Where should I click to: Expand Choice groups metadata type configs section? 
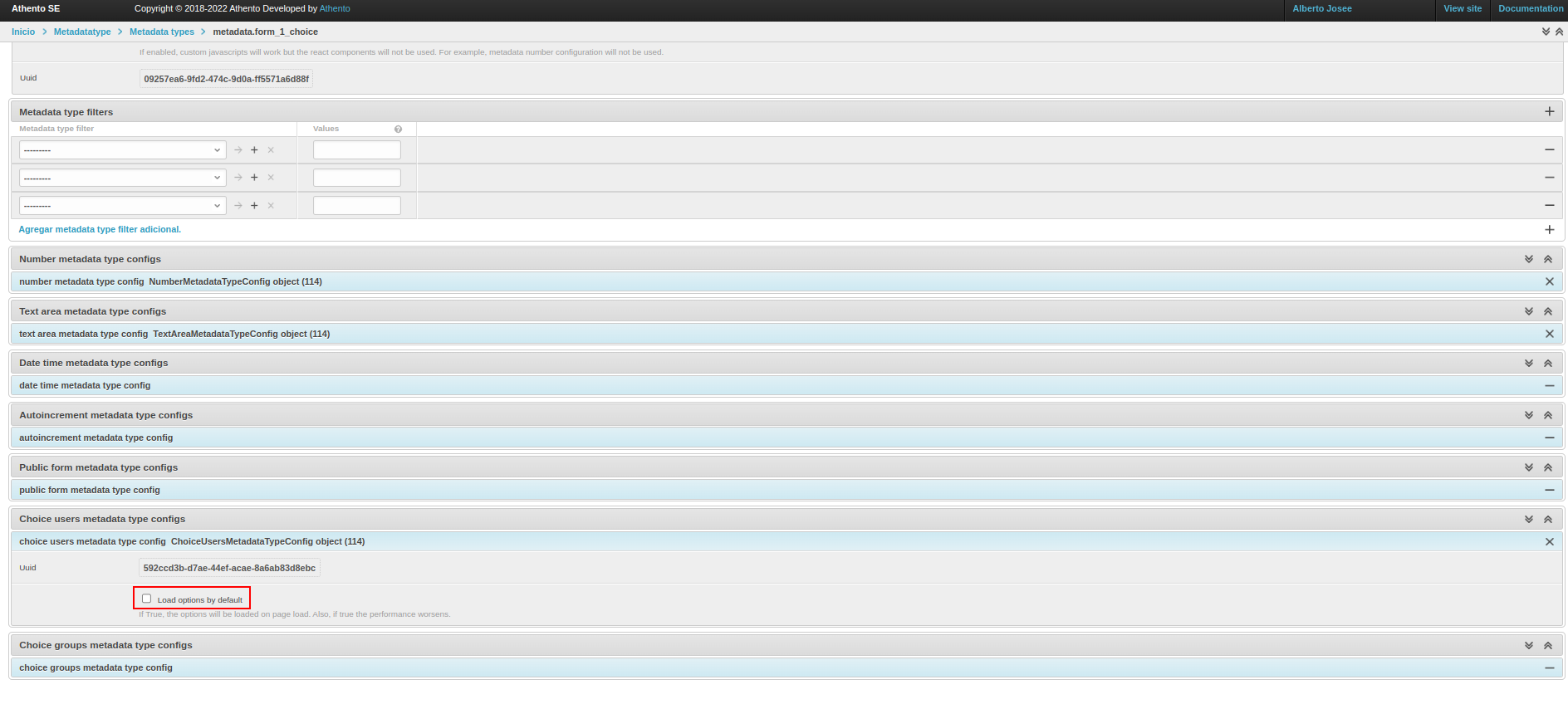[x=1528, y=645]
